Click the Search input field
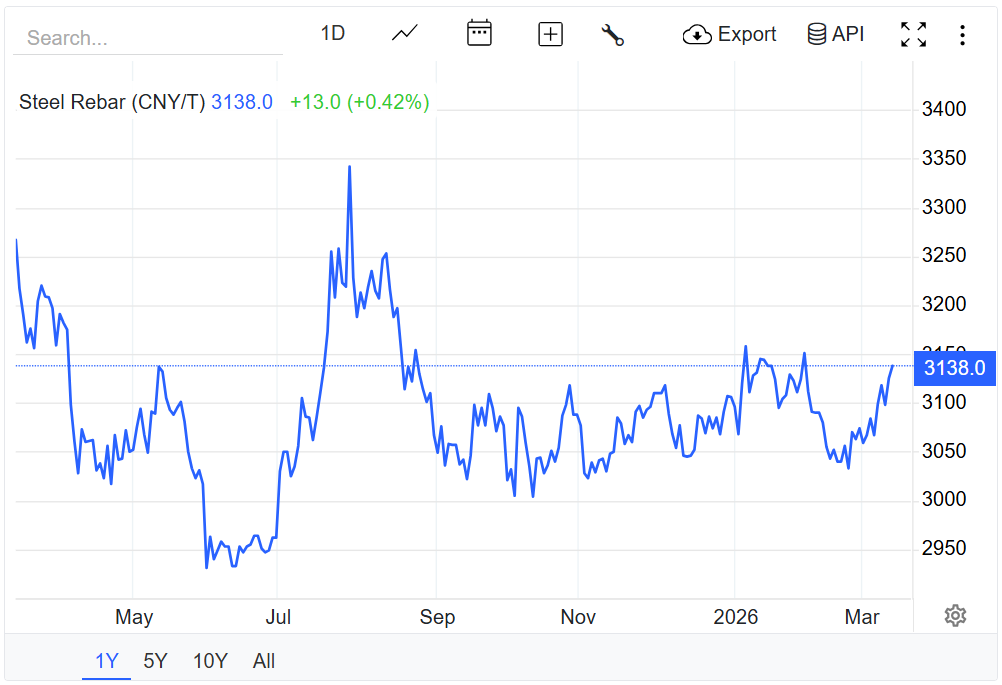This screenshot has height=685, width=1002. point(147,39)
